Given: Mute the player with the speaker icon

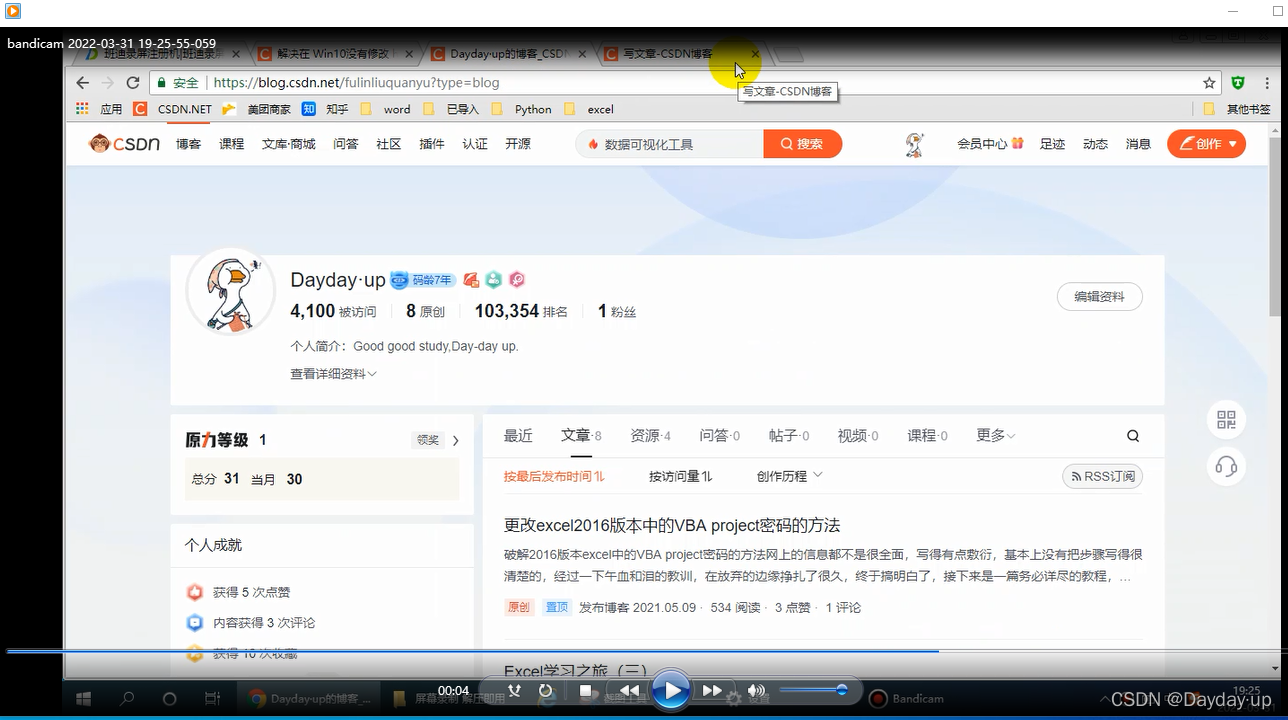Looking at the screenshot, I should pos(756,691).
